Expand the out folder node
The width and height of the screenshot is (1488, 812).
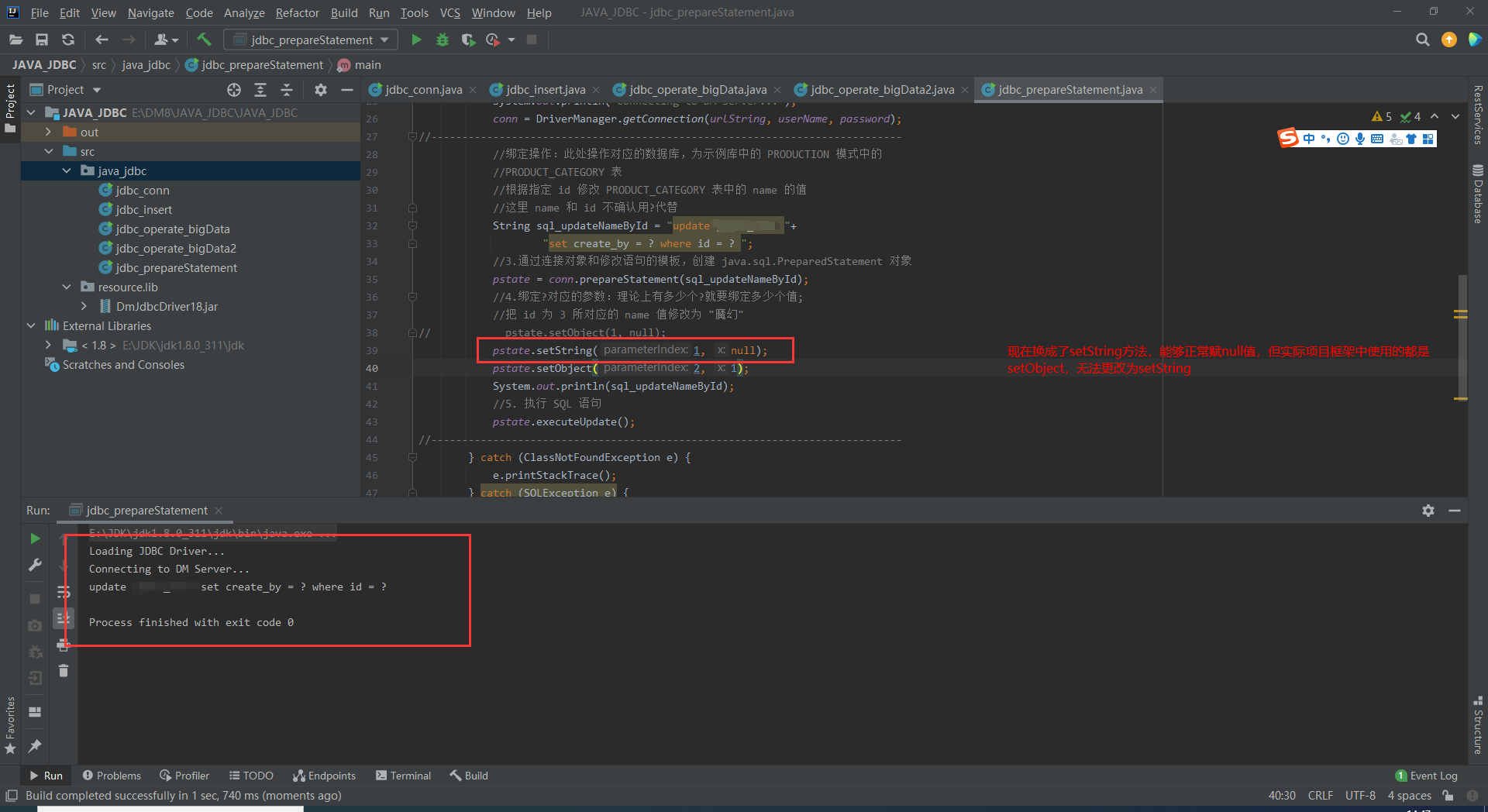(x=48, y=132)
